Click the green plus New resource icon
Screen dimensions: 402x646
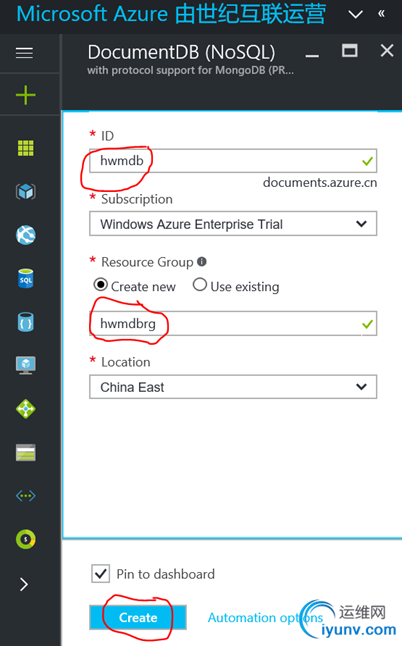[x=26, y=95]
